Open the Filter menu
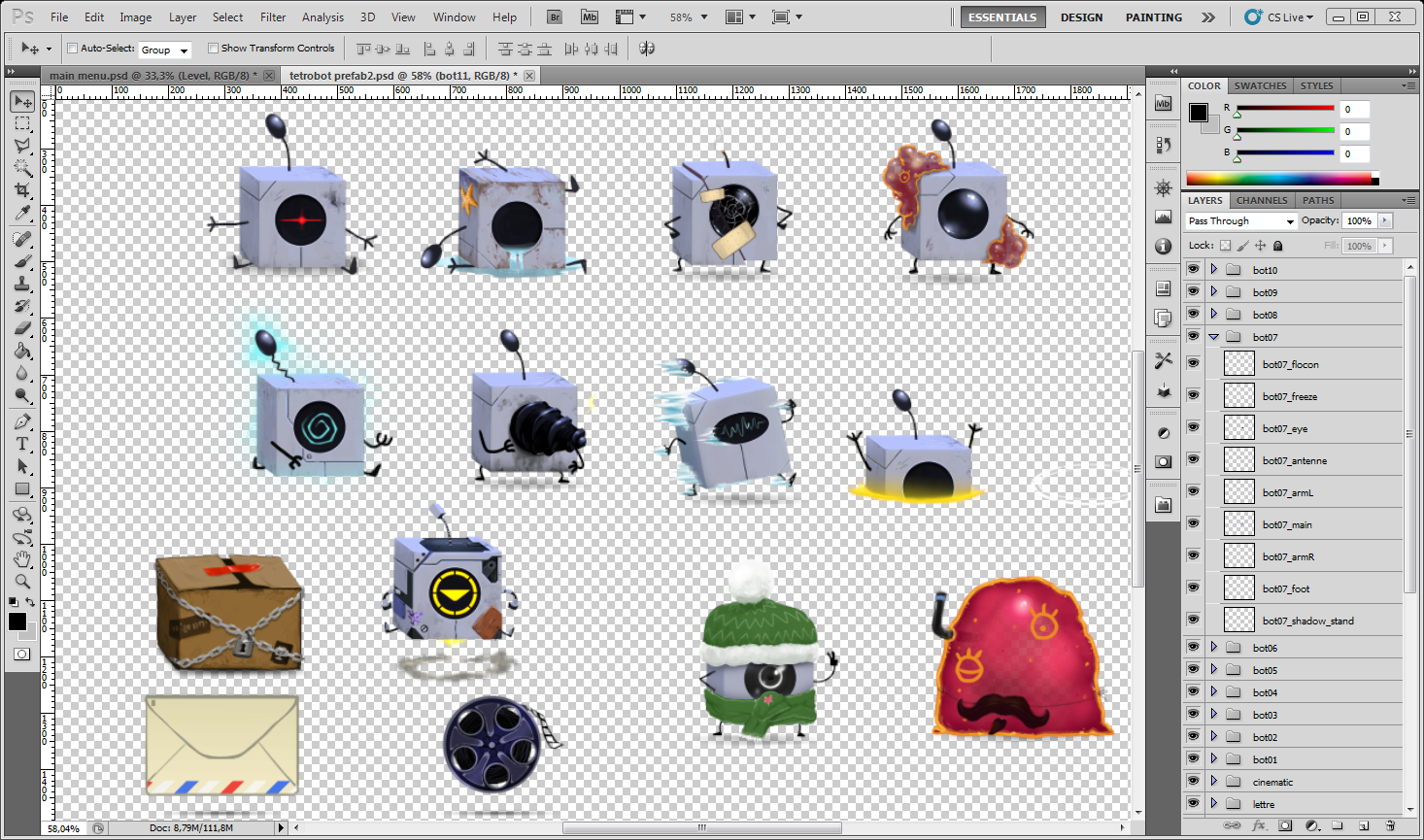Screen dimensions: 1424x840 pos(273,17)
